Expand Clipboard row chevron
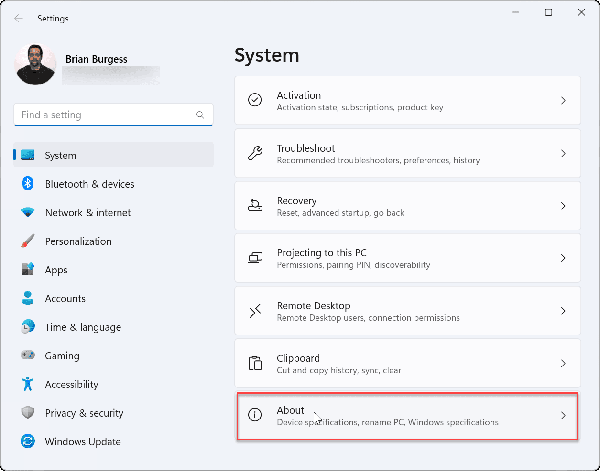 563,363
